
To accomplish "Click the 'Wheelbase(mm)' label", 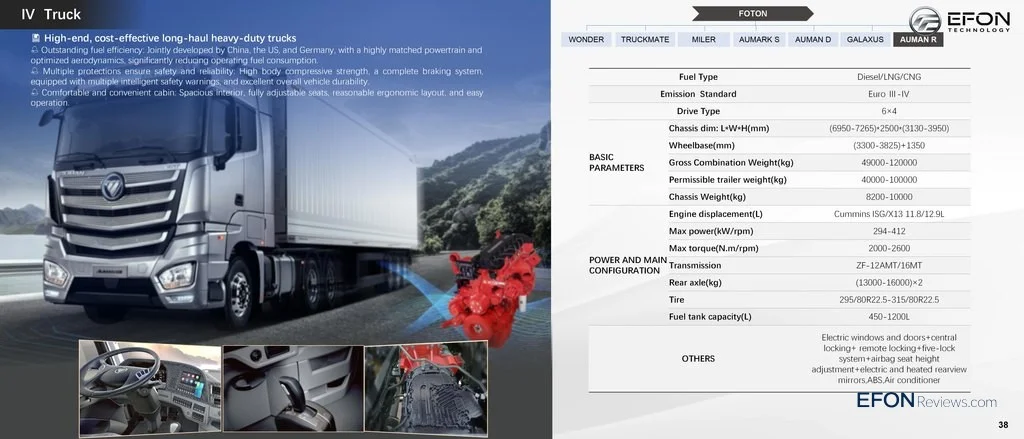I will point(701,145).
